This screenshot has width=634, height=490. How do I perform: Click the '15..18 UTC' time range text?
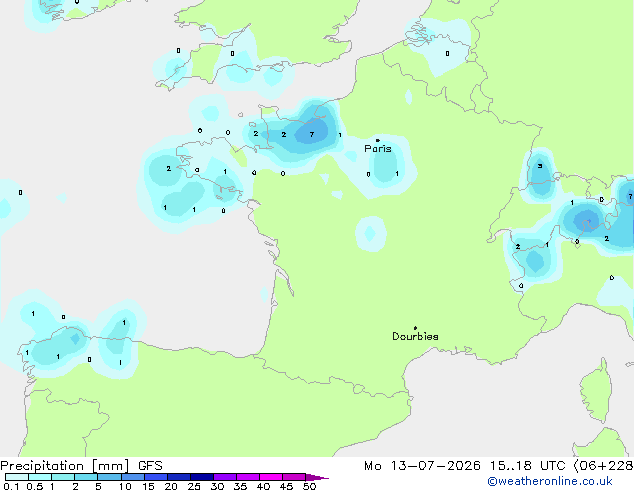click(x=527, y=466)
